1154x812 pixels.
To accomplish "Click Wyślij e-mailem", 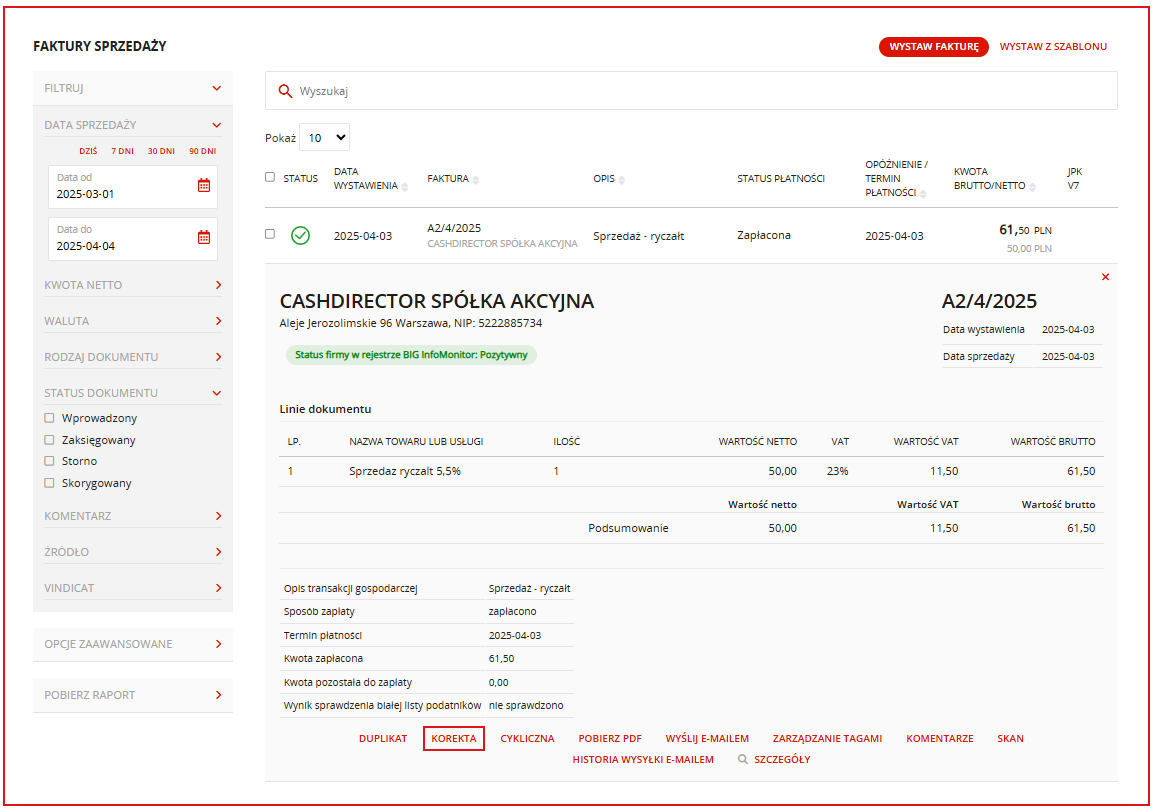I will (x=707, y=738).
